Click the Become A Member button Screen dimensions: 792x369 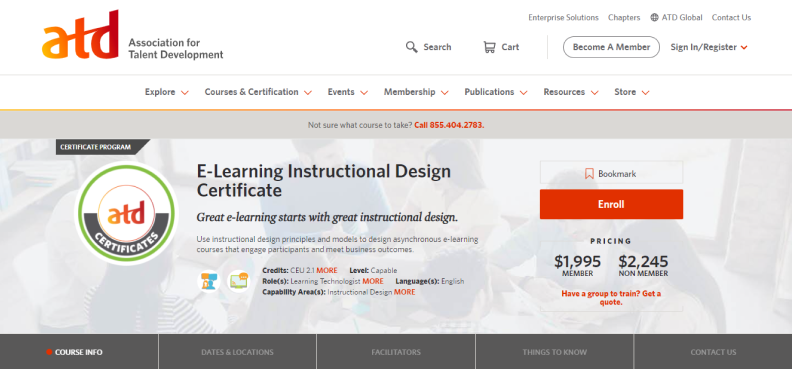[x=611, y=47]
